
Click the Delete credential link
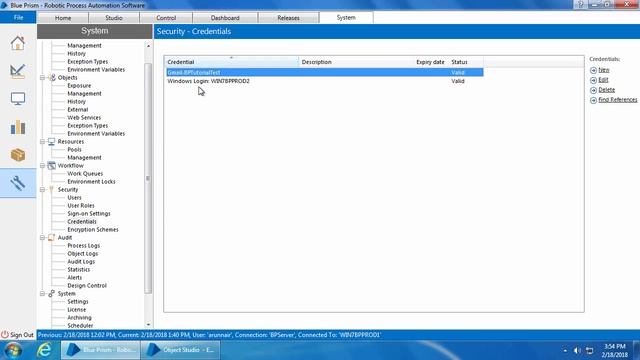pyautogui.click(x=607, y=90)
